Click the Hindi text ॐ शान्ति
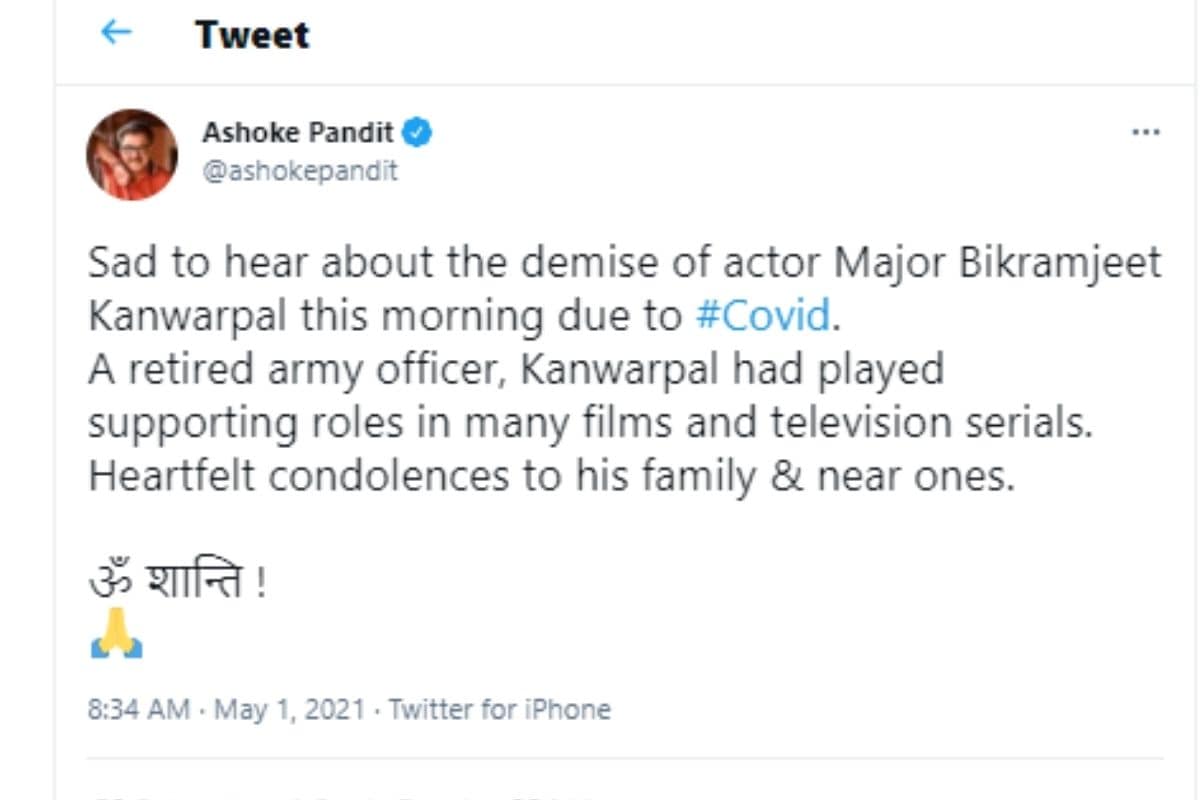 (x=176, y=582)
